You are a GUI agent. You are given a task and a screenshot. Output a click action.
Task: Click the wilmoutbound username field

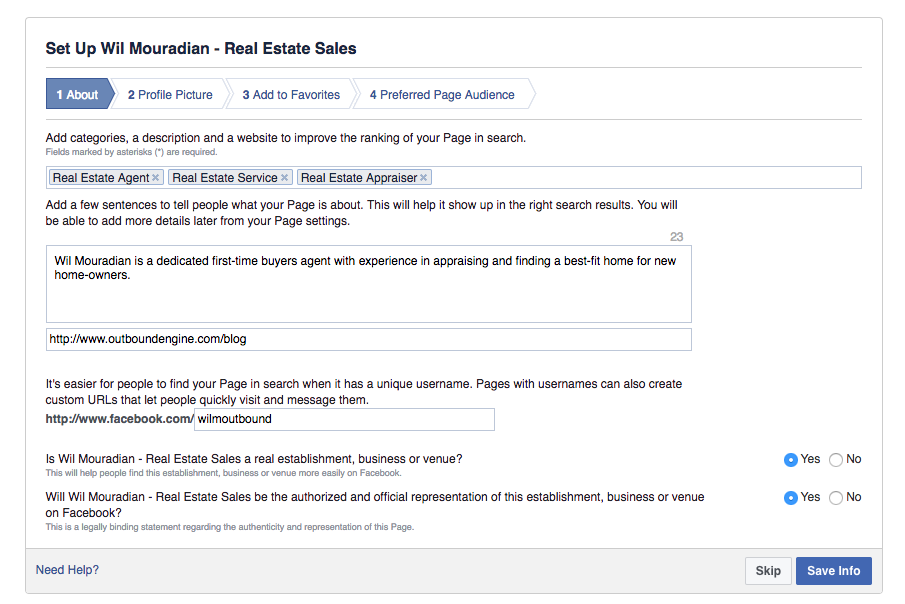point(345,419)
